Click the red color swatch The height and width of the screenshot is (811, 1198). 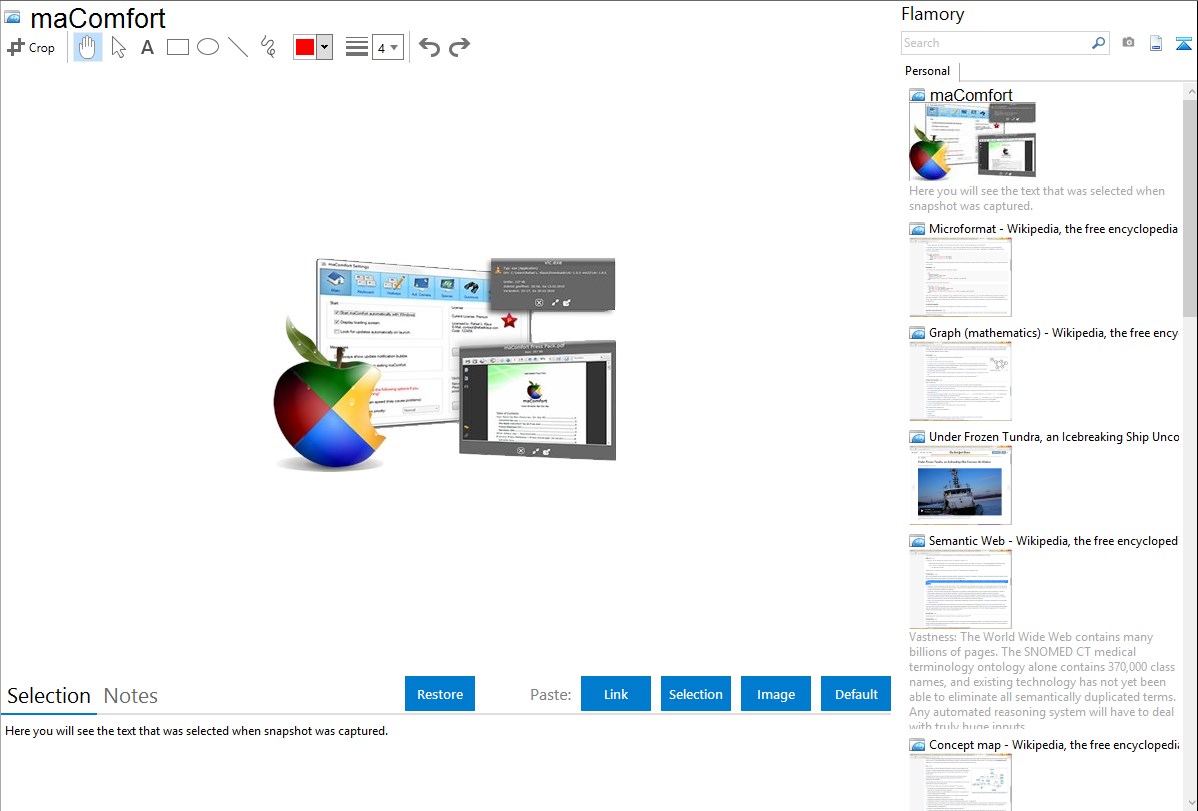pyautogui.click(x=305, y=47)
